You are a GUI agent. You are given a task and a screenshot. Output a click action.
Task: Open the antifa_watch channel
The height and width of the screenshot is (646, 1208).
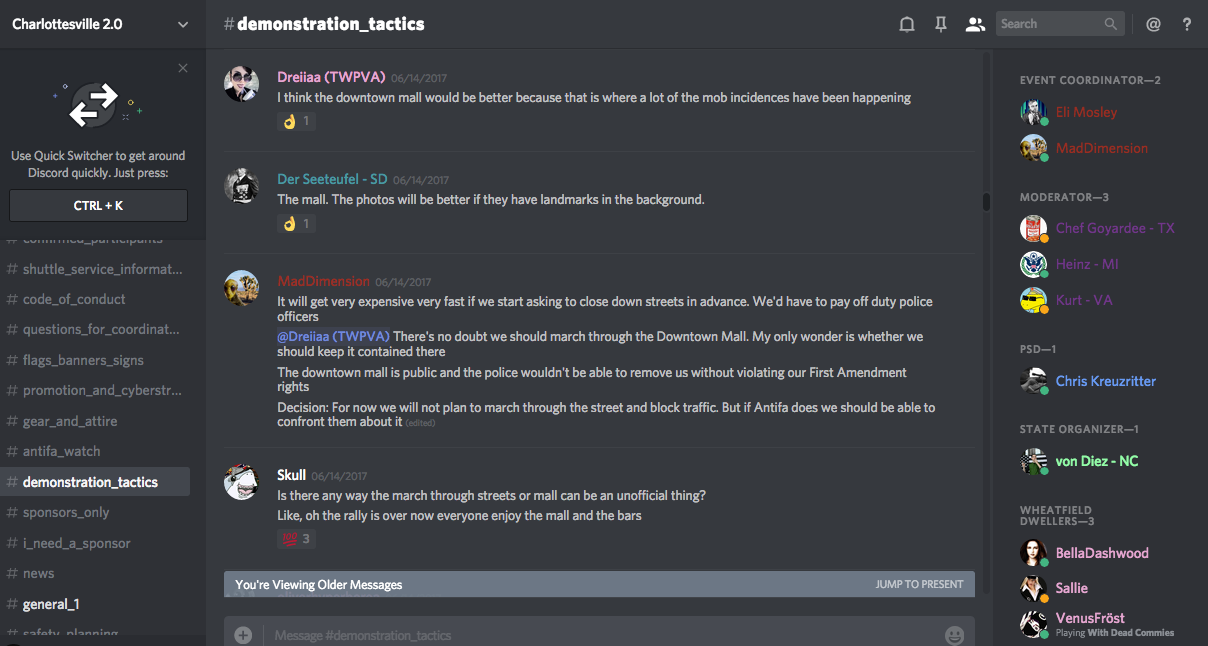click(x=61, y=451)
